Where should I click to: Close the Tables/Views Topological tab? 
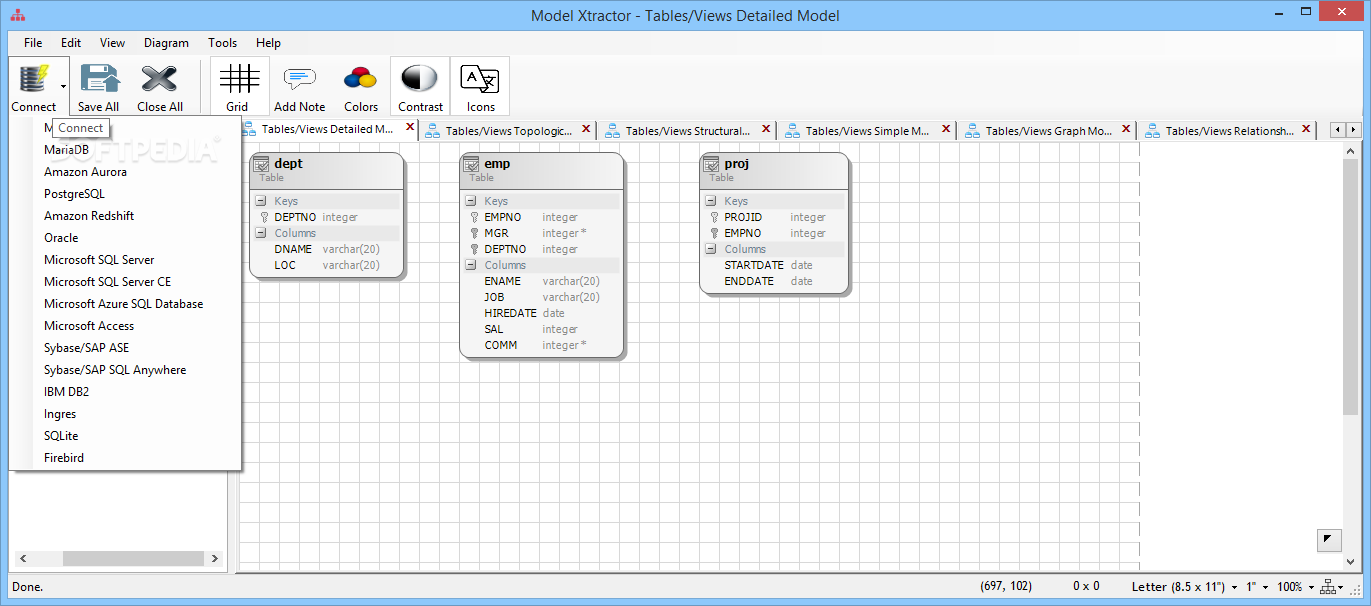[x=586, y=129]
